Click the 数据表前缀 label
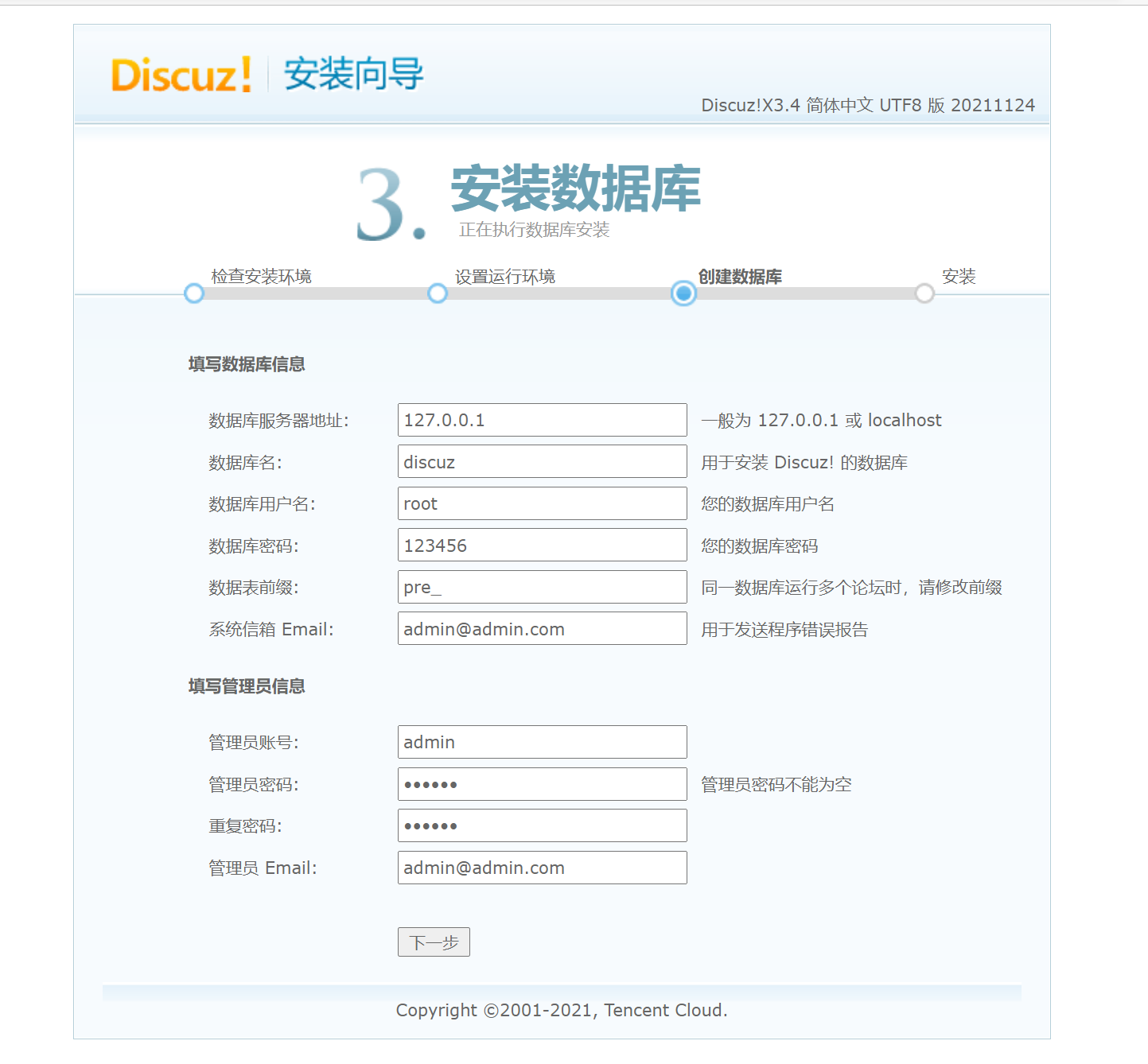This screenshot has width=1148, height=1064. point(254,588)
